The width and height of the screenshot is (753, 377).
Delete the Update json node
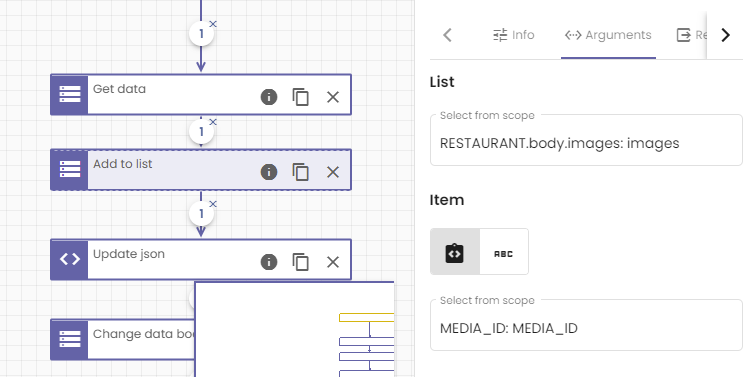tap(333, 262)
